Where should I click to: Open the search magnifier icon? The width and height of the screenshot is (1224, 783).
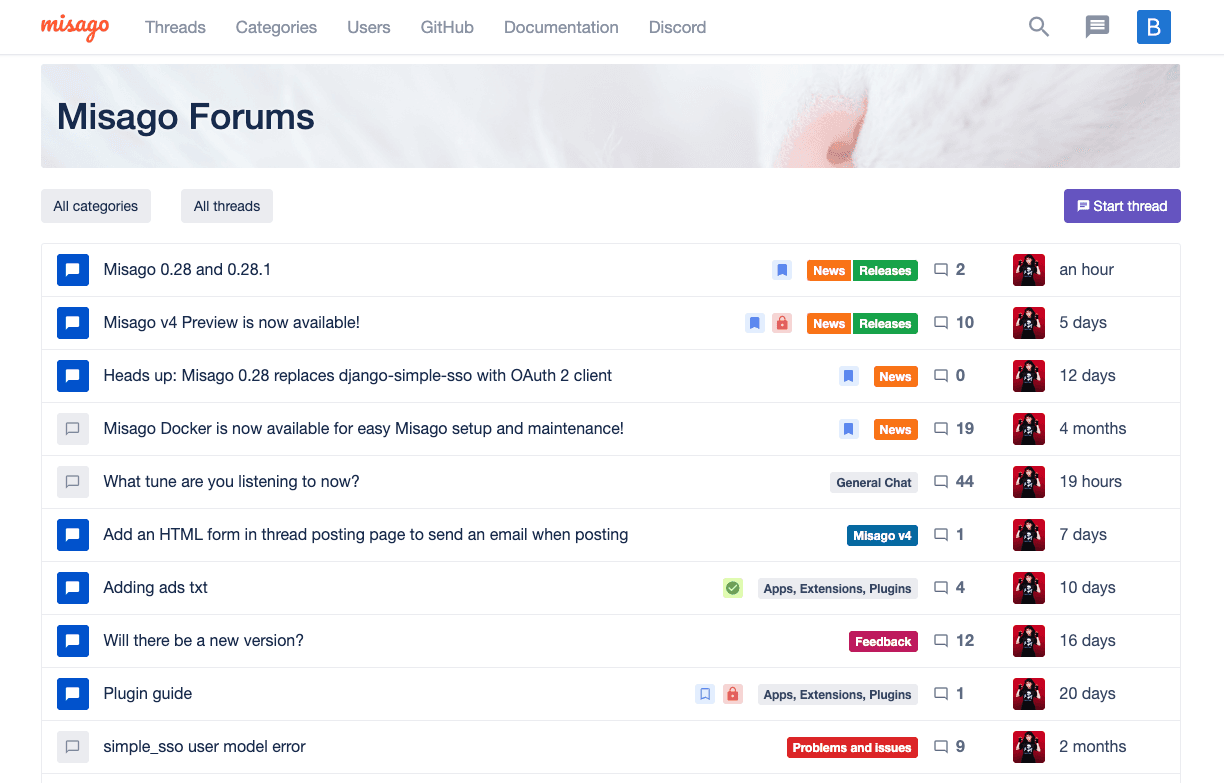1039,27
